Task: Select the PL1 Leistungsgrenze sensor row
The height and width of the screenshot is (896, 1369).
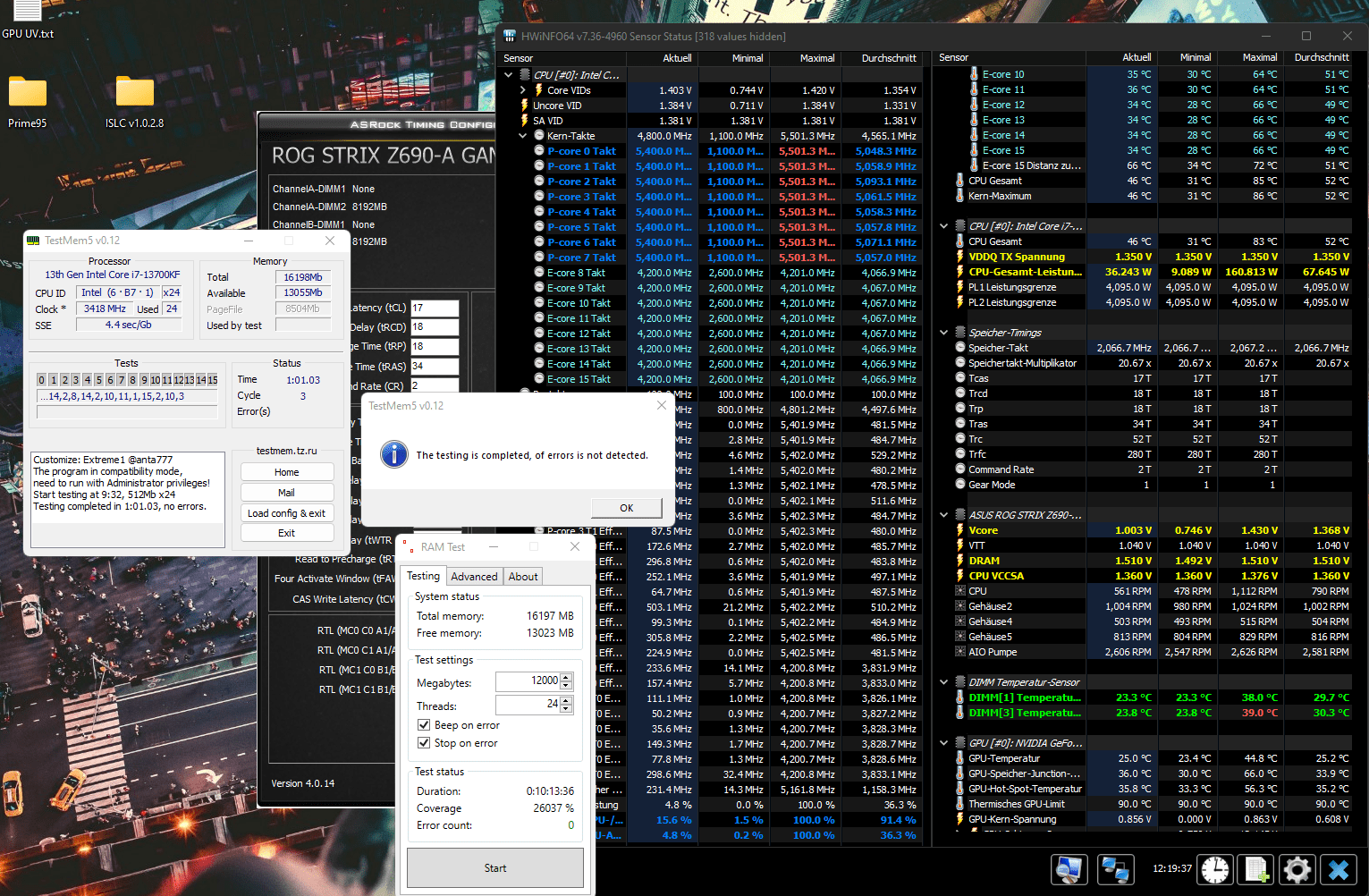Action: tap(1152, 287)
